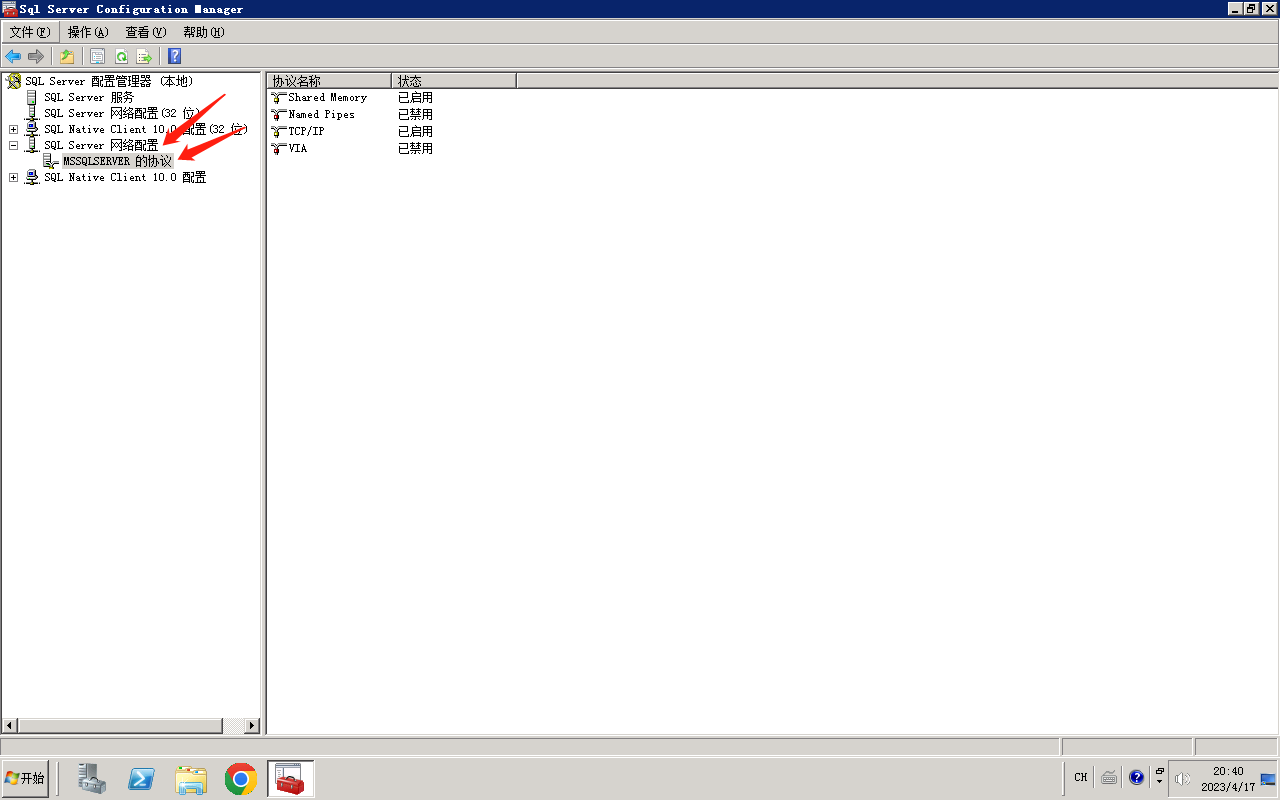Image resolution: width=1280 pixels, height=800 pixels.
Task: Click the Back arrow toolbar icon
Action: 13,57
